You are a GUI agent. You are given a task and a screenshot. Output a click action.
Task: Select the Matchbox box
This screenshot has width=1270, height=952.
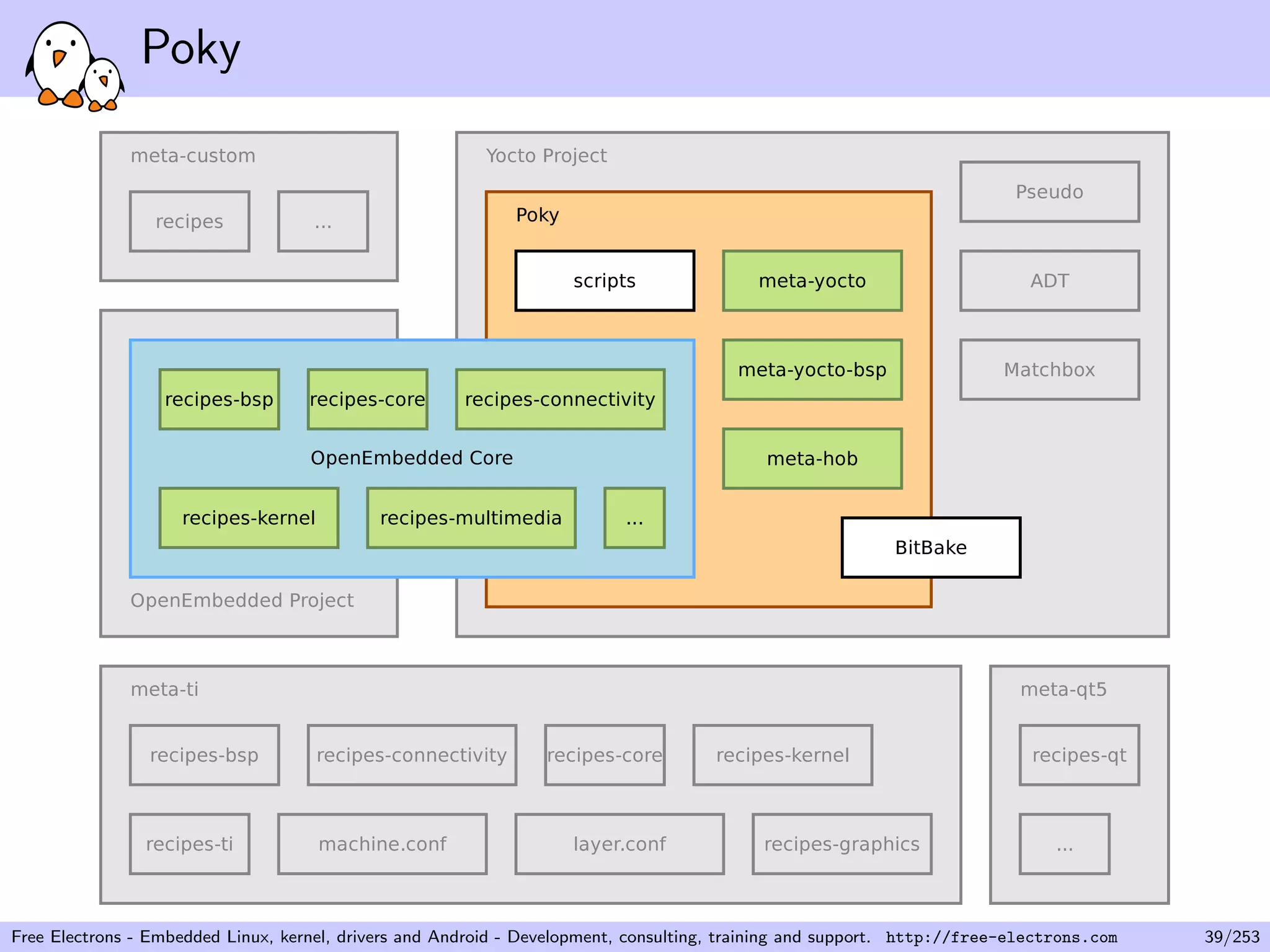tap(1049, 369)
